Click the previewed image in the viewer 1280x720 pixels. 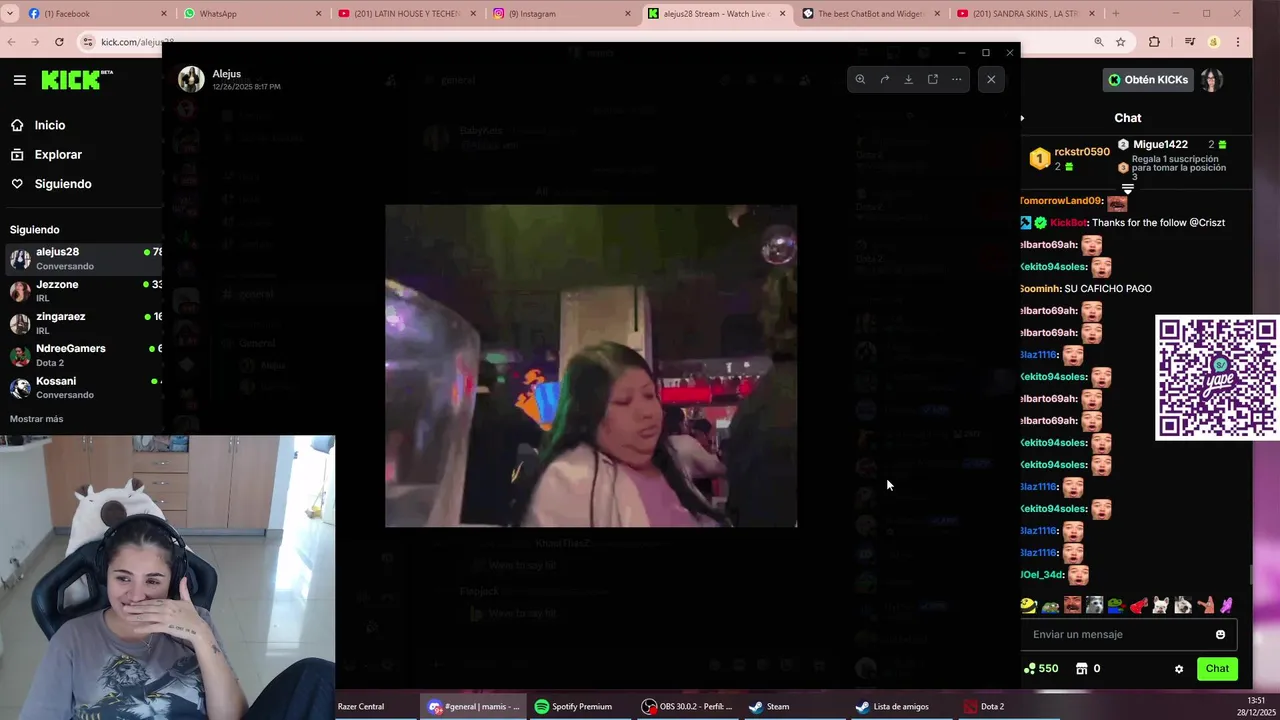click(x=591, y=366)
